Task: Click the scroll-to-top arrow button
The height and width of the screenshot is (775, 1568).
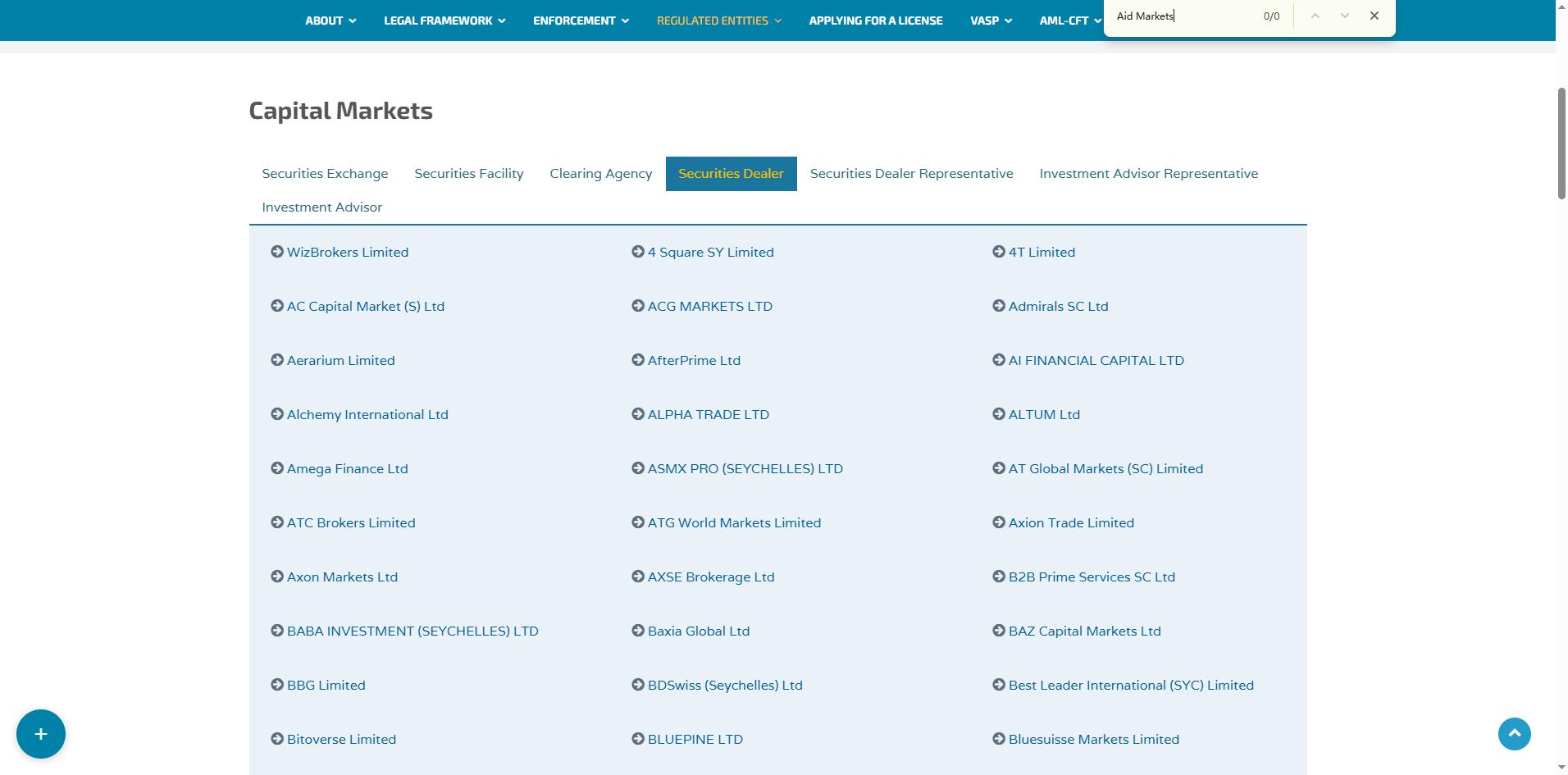Action: [x=1514, y=733]
